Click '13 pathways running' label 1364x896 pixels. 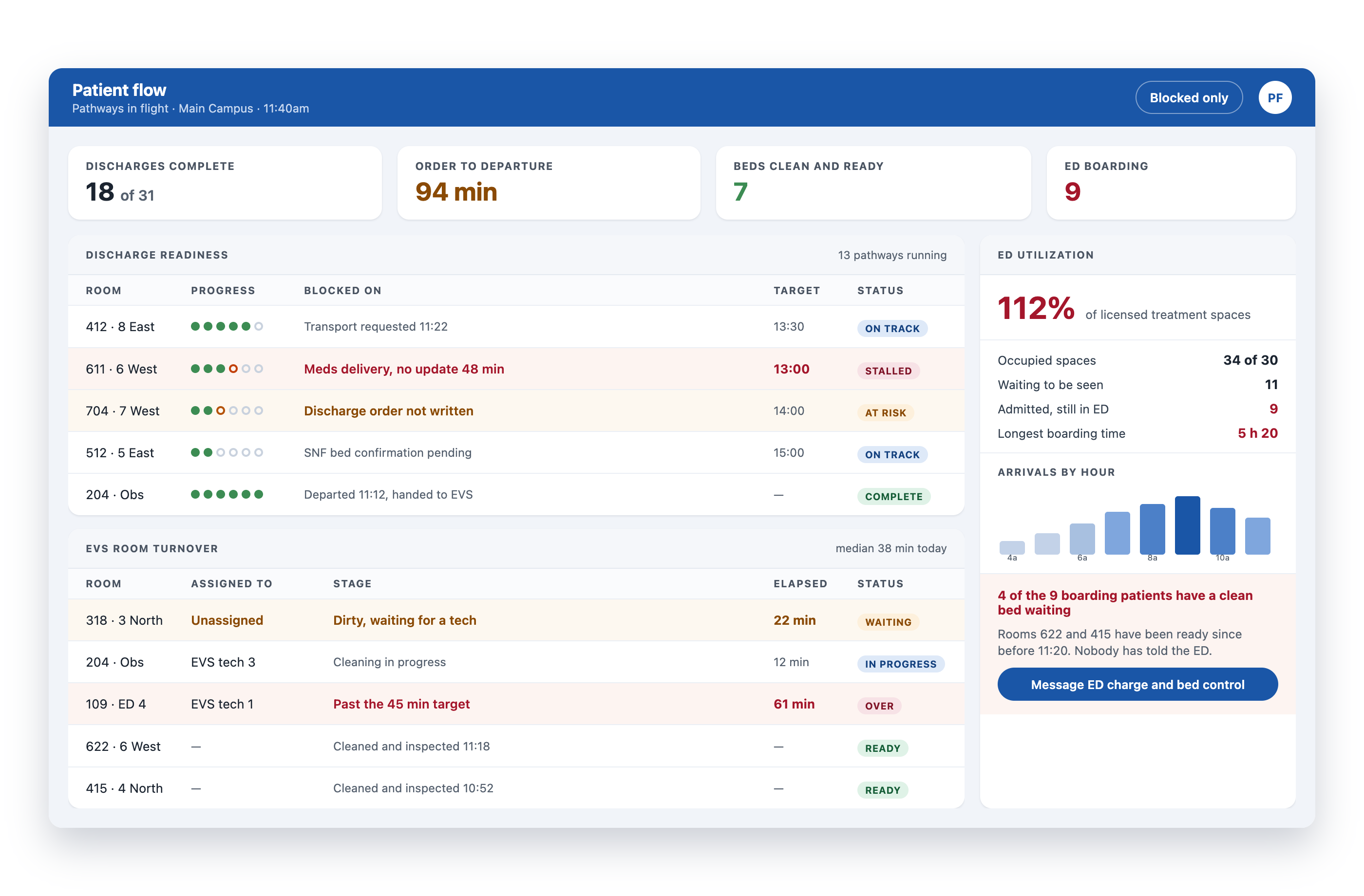892,255
